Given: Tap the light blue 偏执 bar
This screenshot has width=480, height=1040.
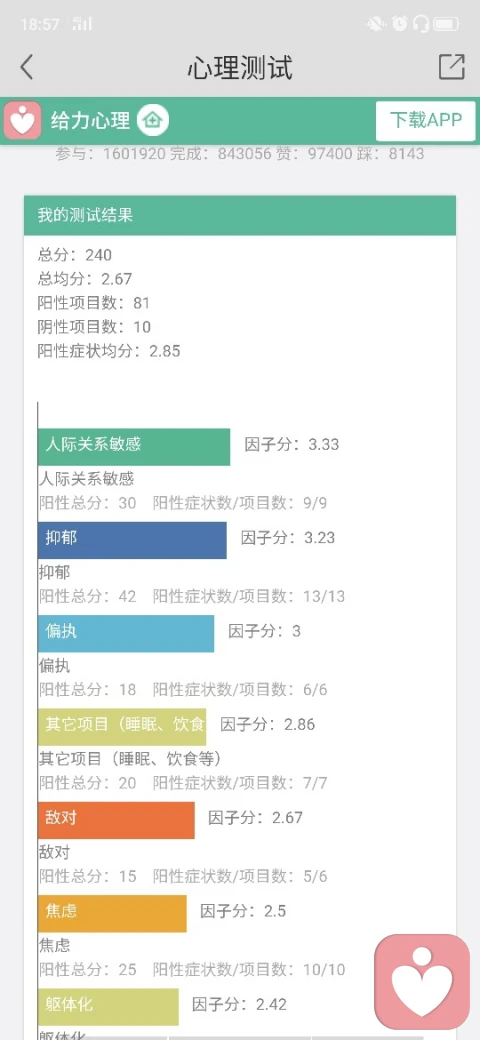Looking at the screenshot, I should [126, 633].
